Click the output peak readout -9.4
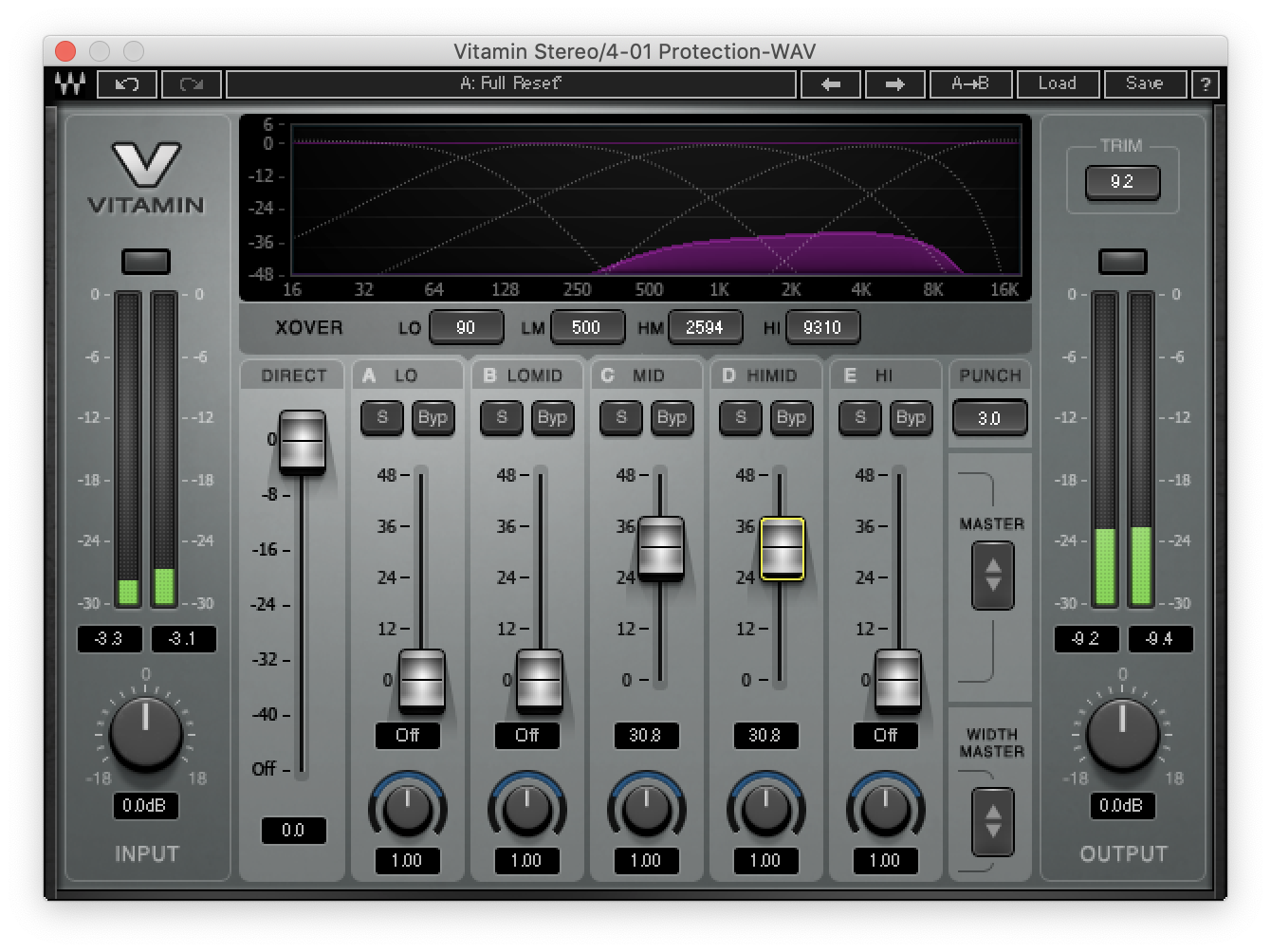Image resolution: width=1271 pixels, height=952 pixels. pos(1160,639)
